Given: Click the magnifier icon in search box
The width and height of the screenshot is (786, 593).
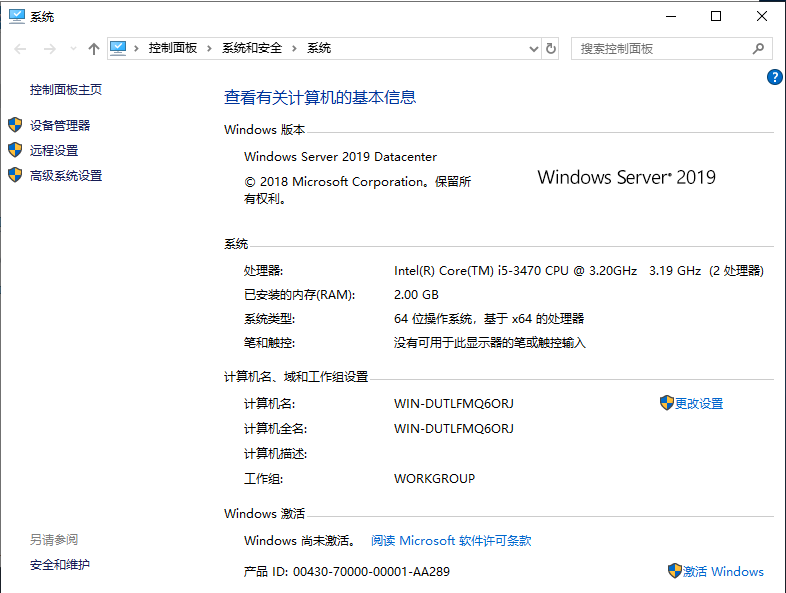Looking at the screenshot, I should point(758,48).
